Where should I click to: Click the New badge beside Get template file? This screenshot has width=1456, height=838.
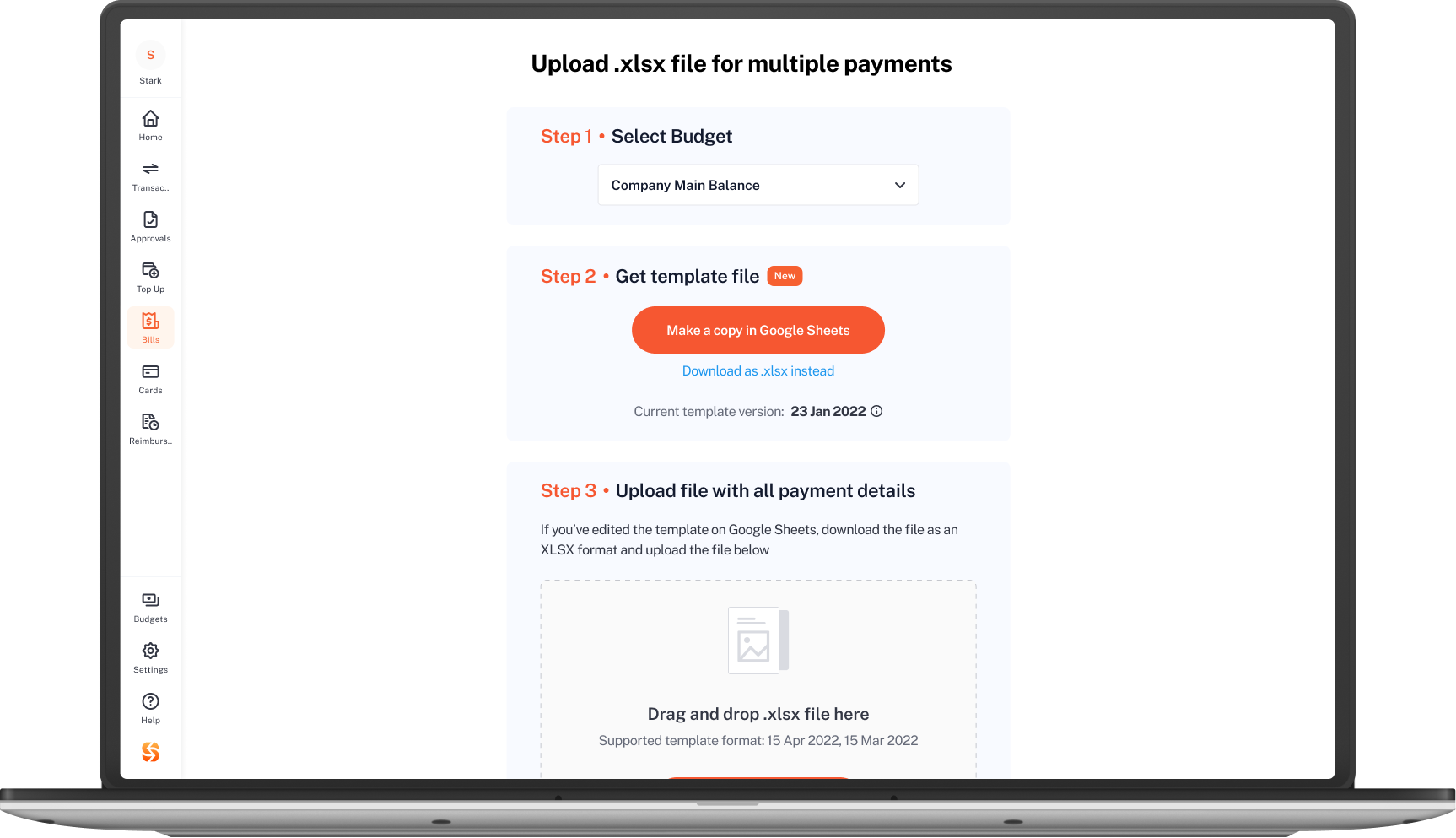(x=785, y=276)
